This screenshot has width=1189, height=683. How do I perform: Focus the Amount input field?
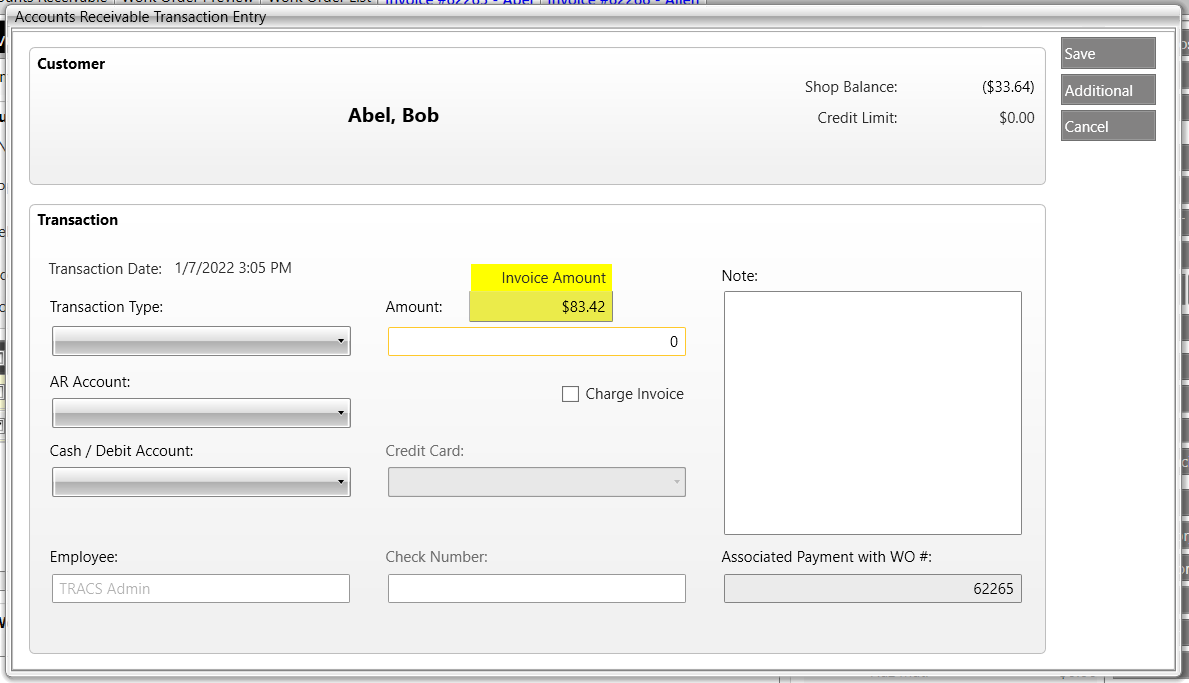536,342
